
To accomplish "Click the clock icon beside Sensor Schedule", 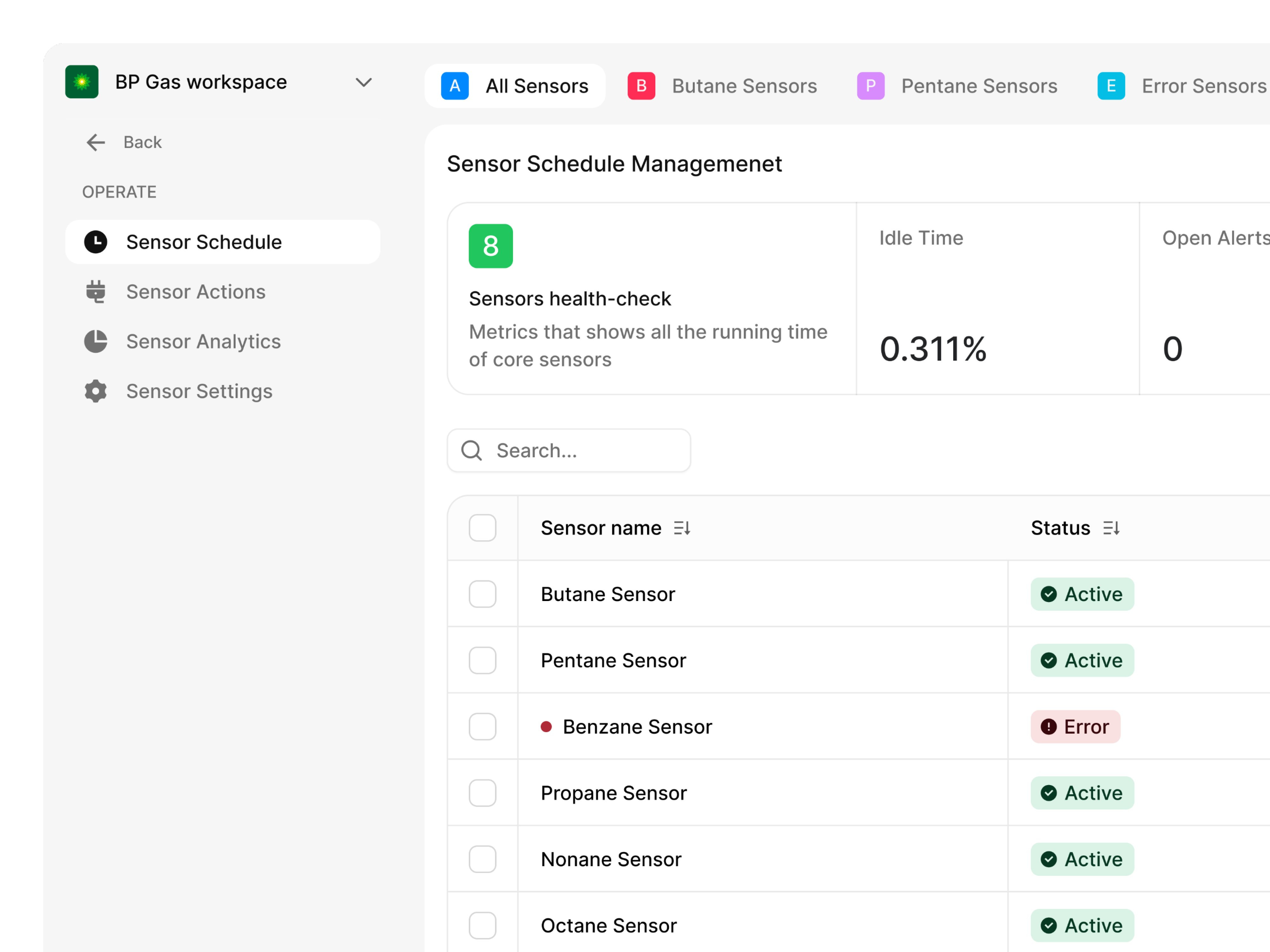I will point(96,242).
